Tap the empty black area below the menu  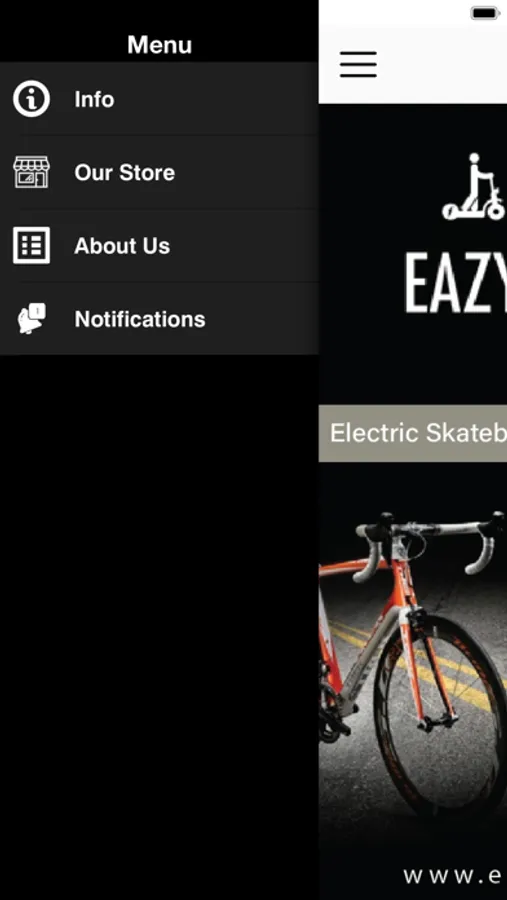coord(159,627)
